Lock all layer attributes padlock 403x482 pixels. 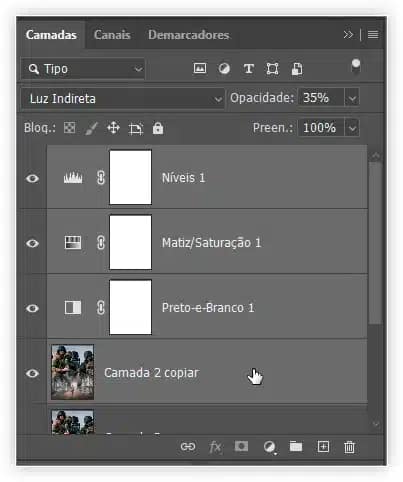pyautogui.click(x=158, y=128)
